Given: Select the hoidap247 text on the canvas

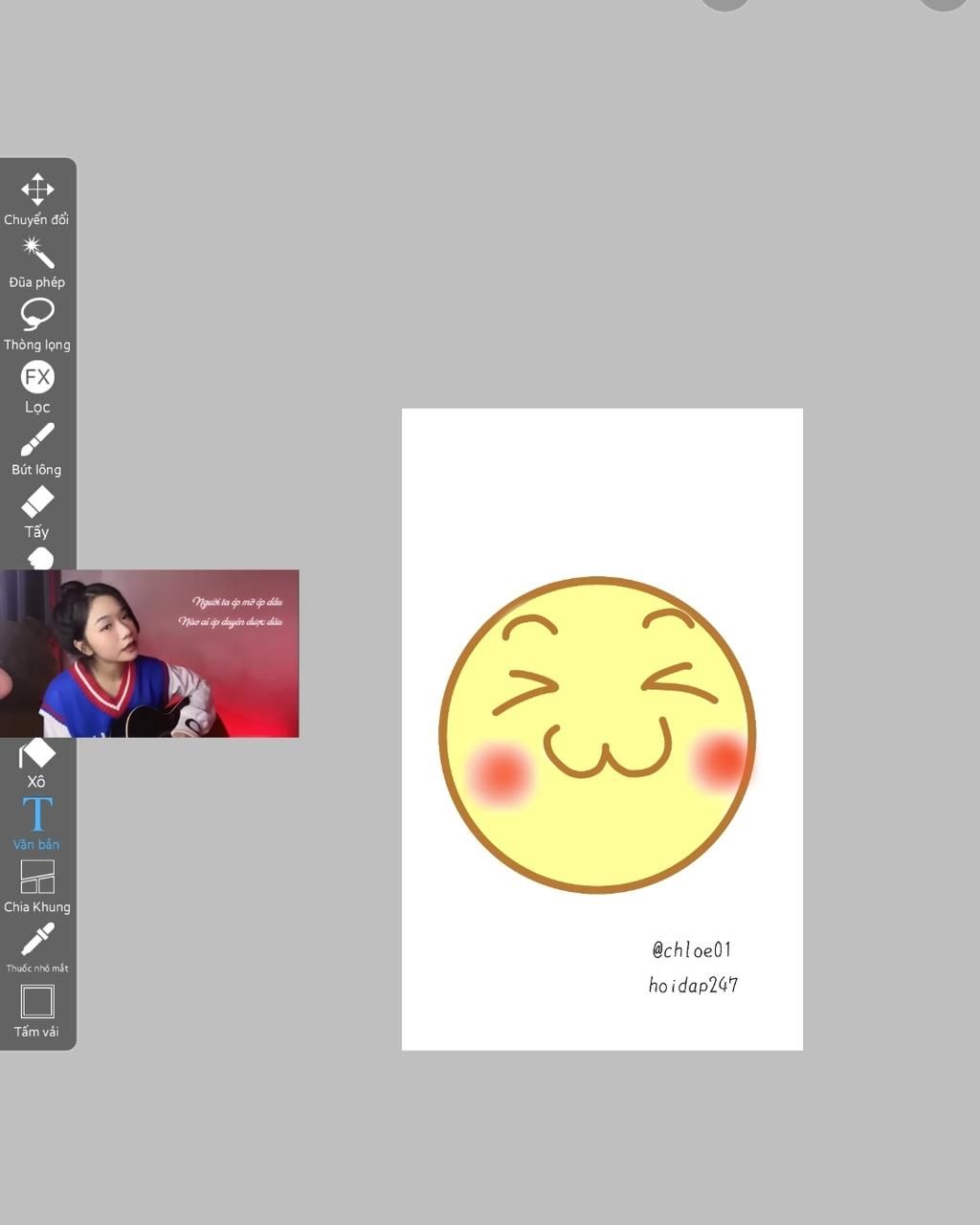Looking at the screenshot, I should (693, 985).
